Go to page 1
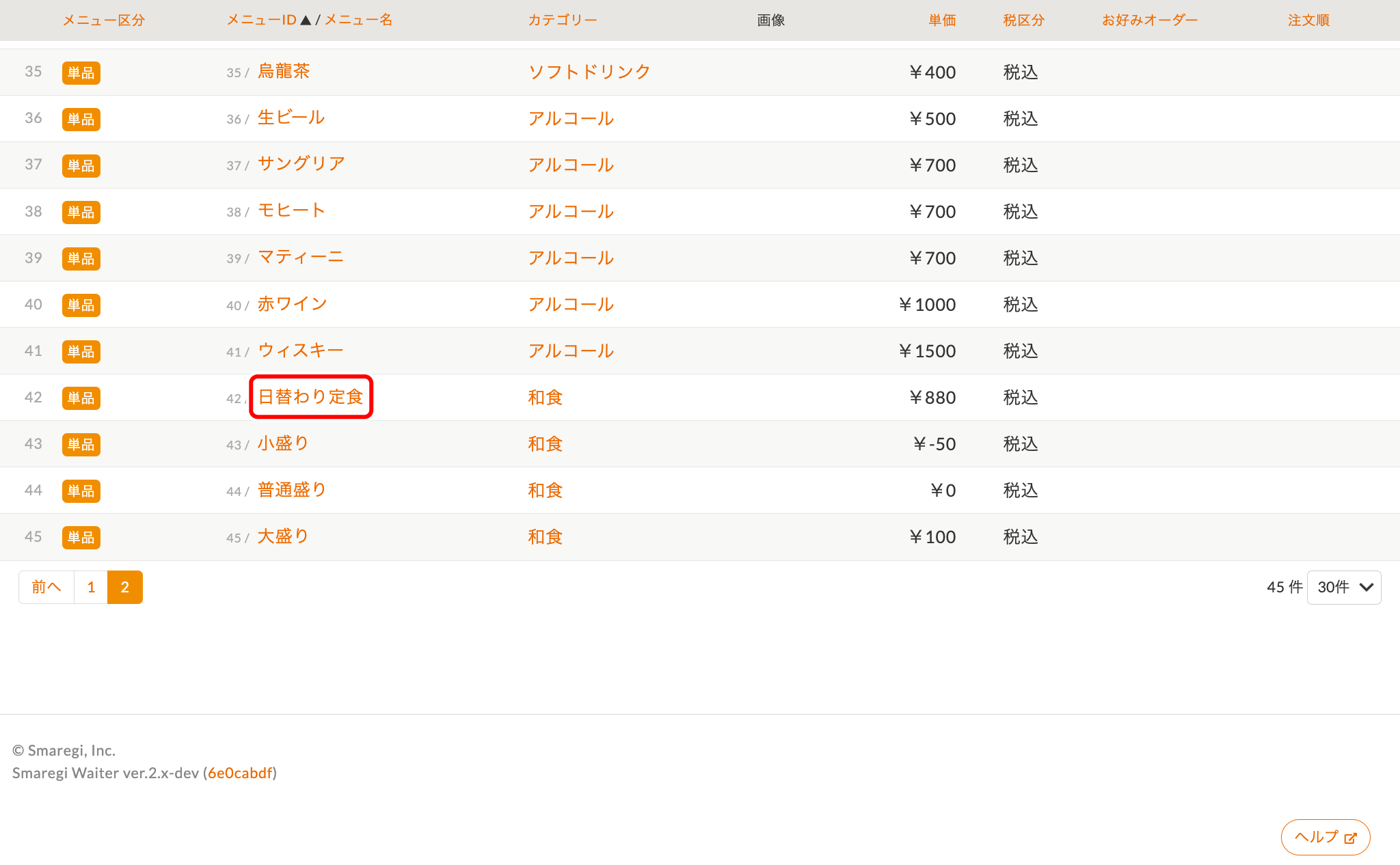1400x865 pixels. pos(91,587)
